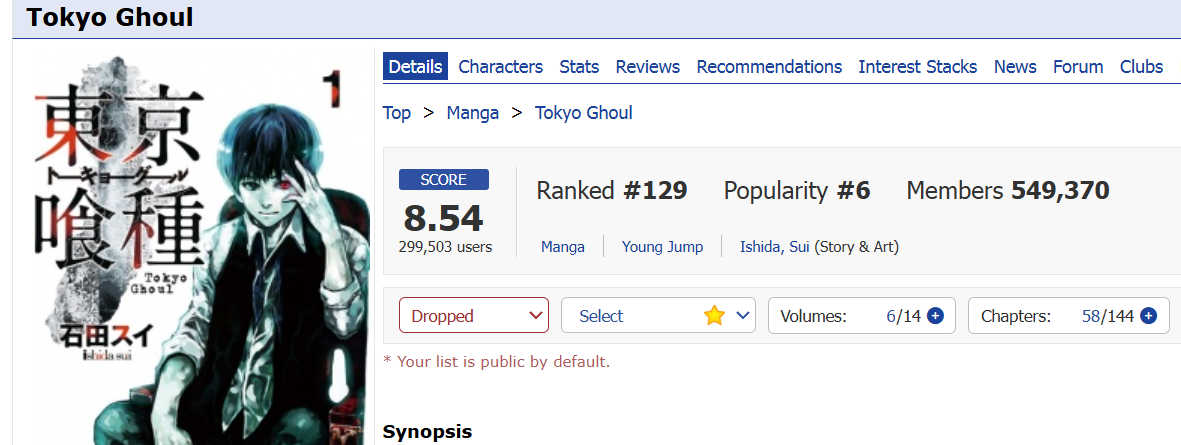Open the News tab

pos(1015,66)
